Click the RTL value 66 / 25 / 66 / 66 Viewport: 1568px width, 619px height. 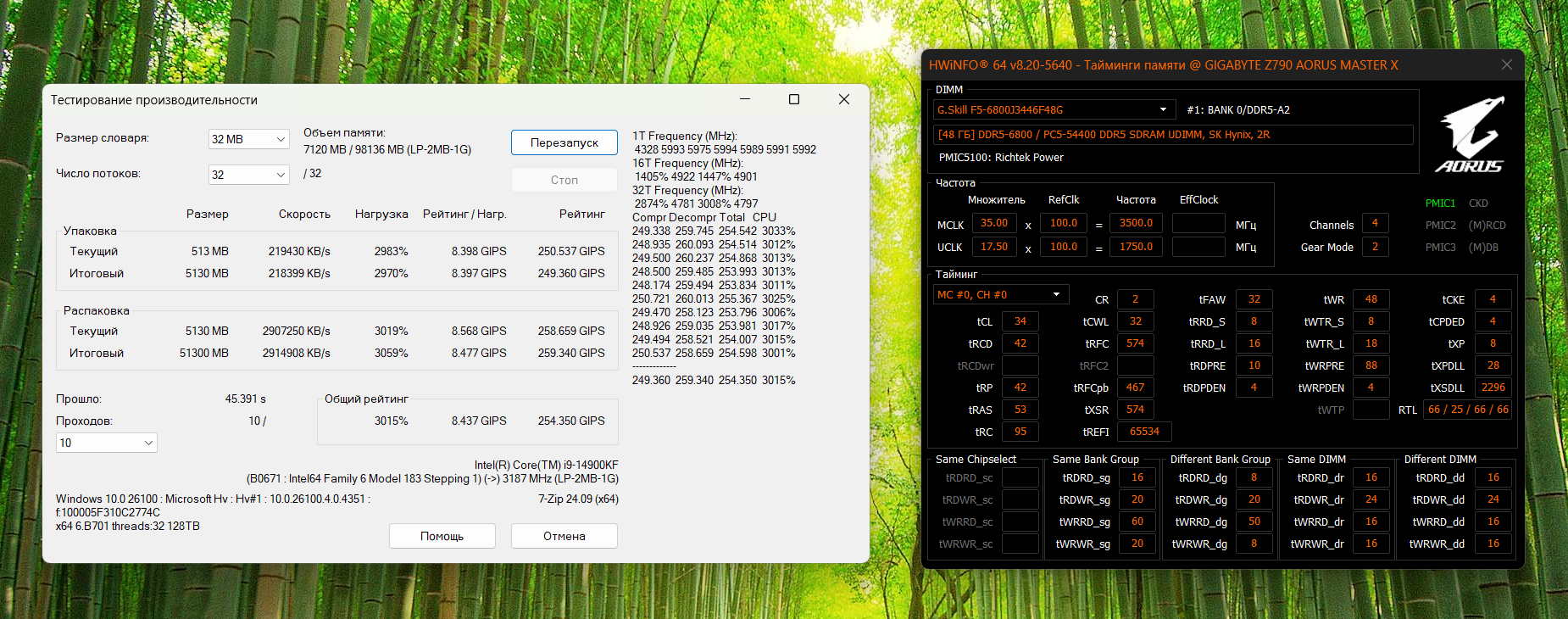[x=1468, y=410]
